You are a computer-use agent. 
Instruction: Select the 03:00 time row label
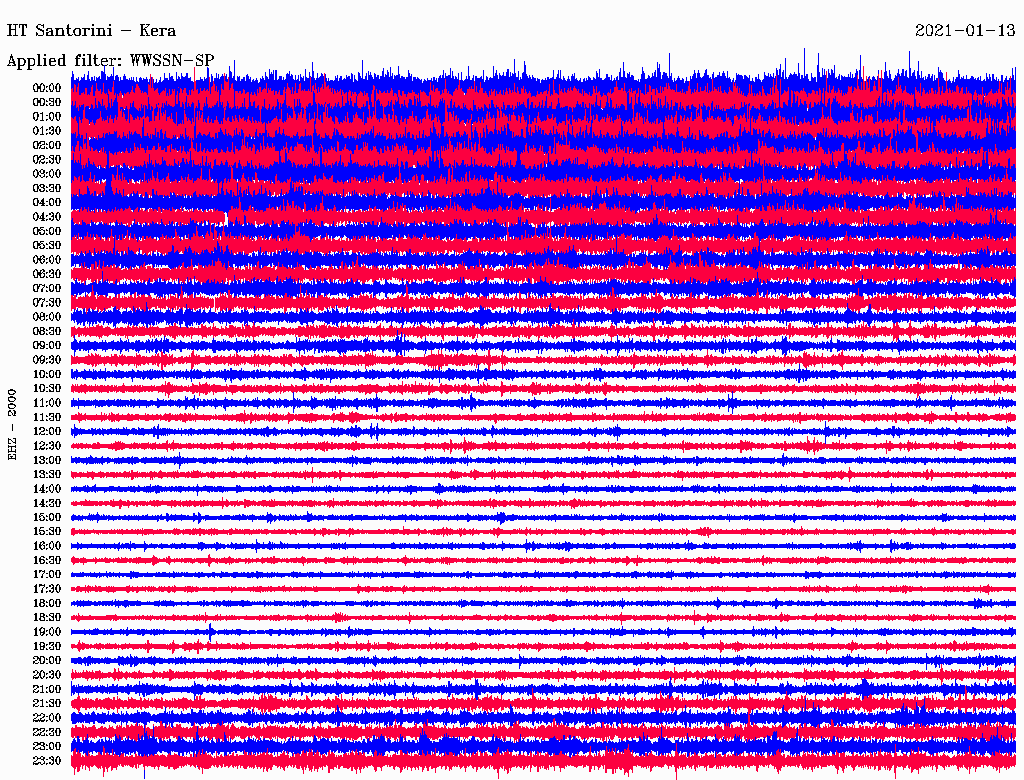[47, 174]
